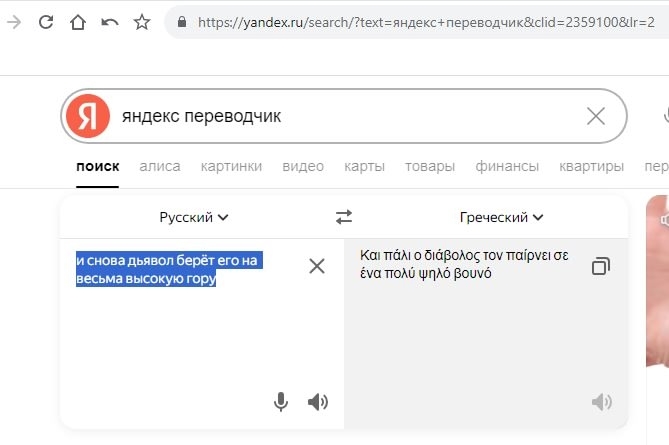This screenshot has width=669, height=445.
Task: Bookmark page with star icon
Action: point(142,21)
